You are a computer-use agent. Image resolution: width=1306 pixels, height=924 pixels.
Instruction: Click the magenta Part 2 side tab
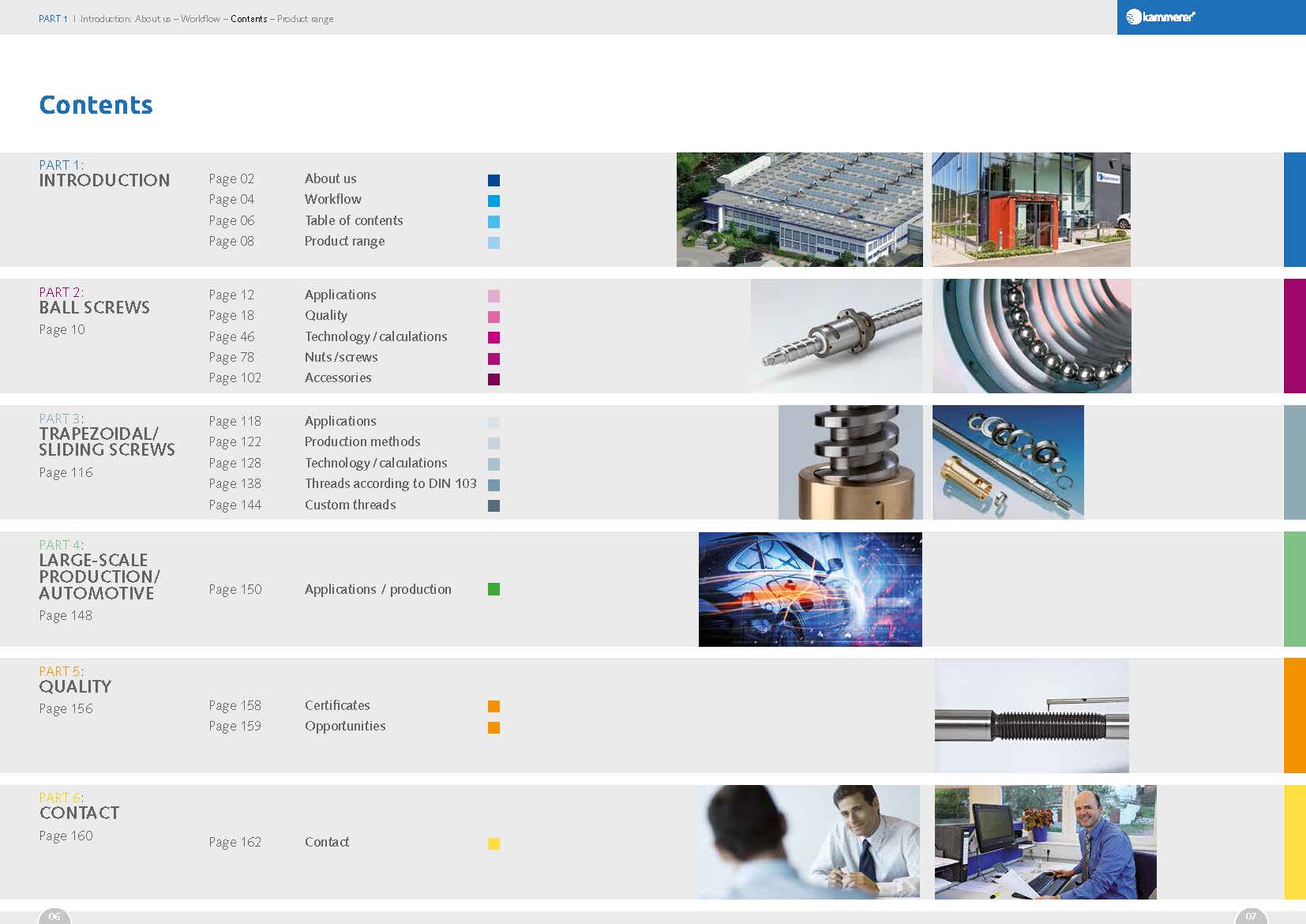point(1295,336)
